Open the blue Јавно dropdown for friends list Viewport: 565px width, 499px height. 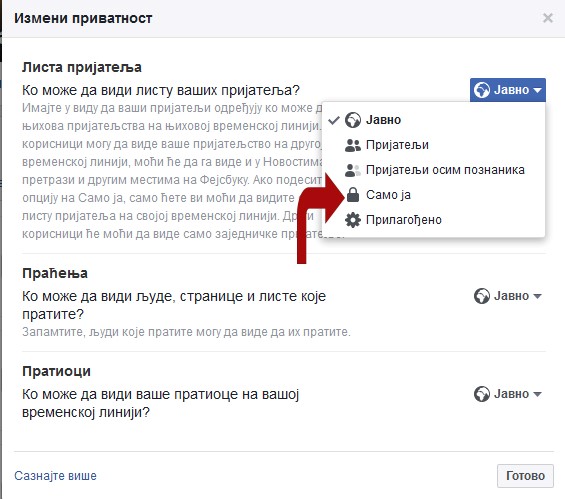point(508,90)
